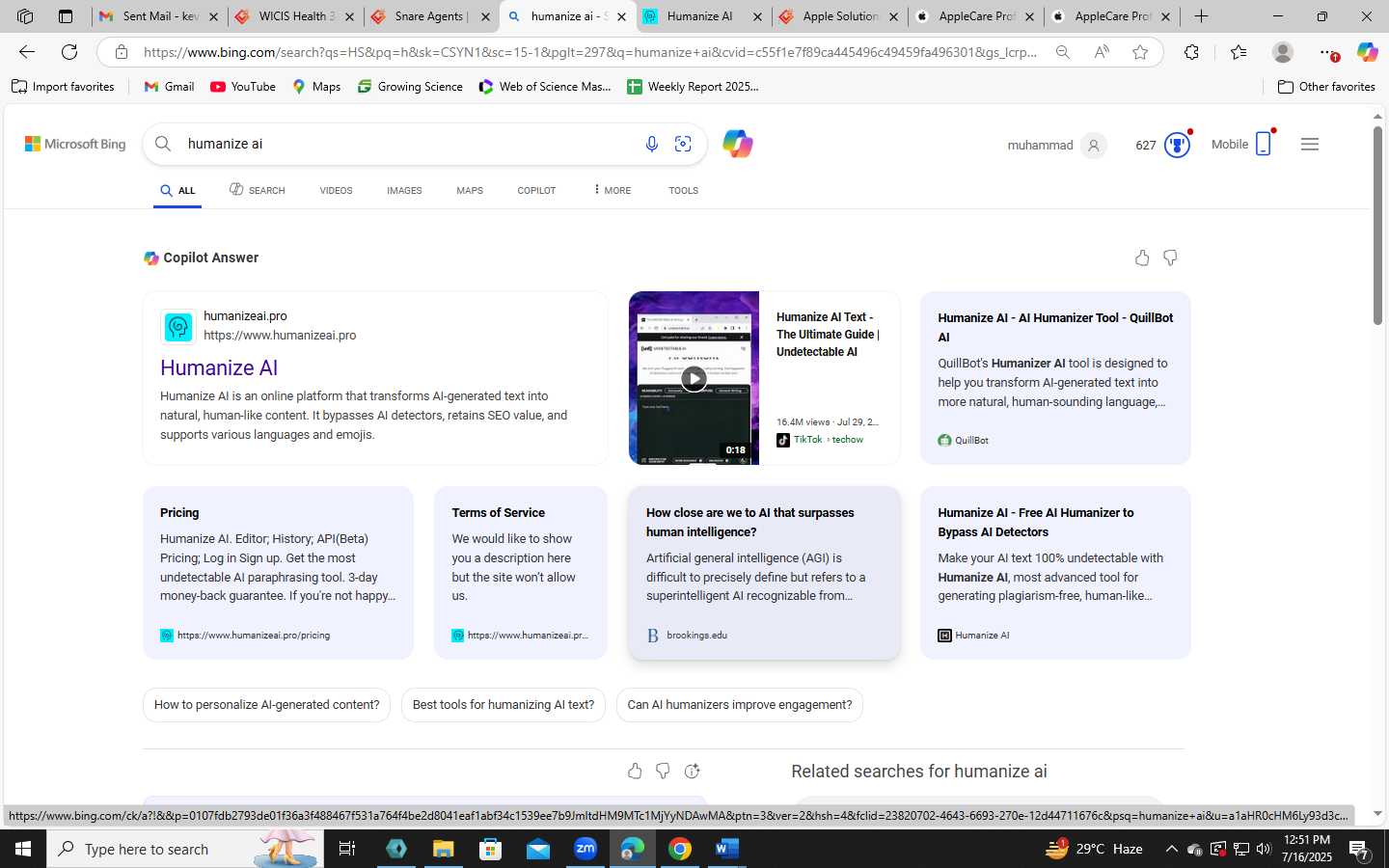Open Google Chrome in taskbar
This screenshot has width=1389, height=868.
coord(680,849)
